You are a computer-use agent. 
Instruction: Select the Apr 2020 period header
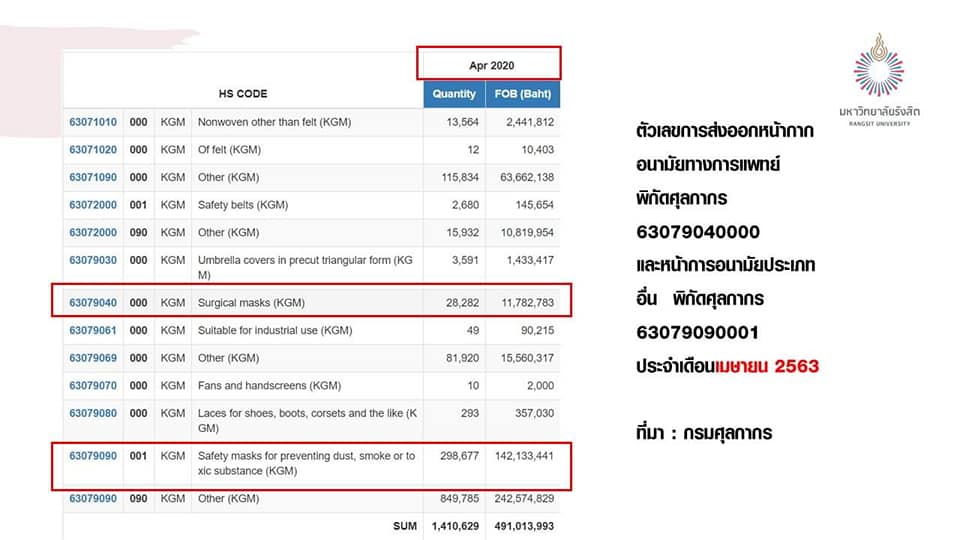tap(490, 65)
